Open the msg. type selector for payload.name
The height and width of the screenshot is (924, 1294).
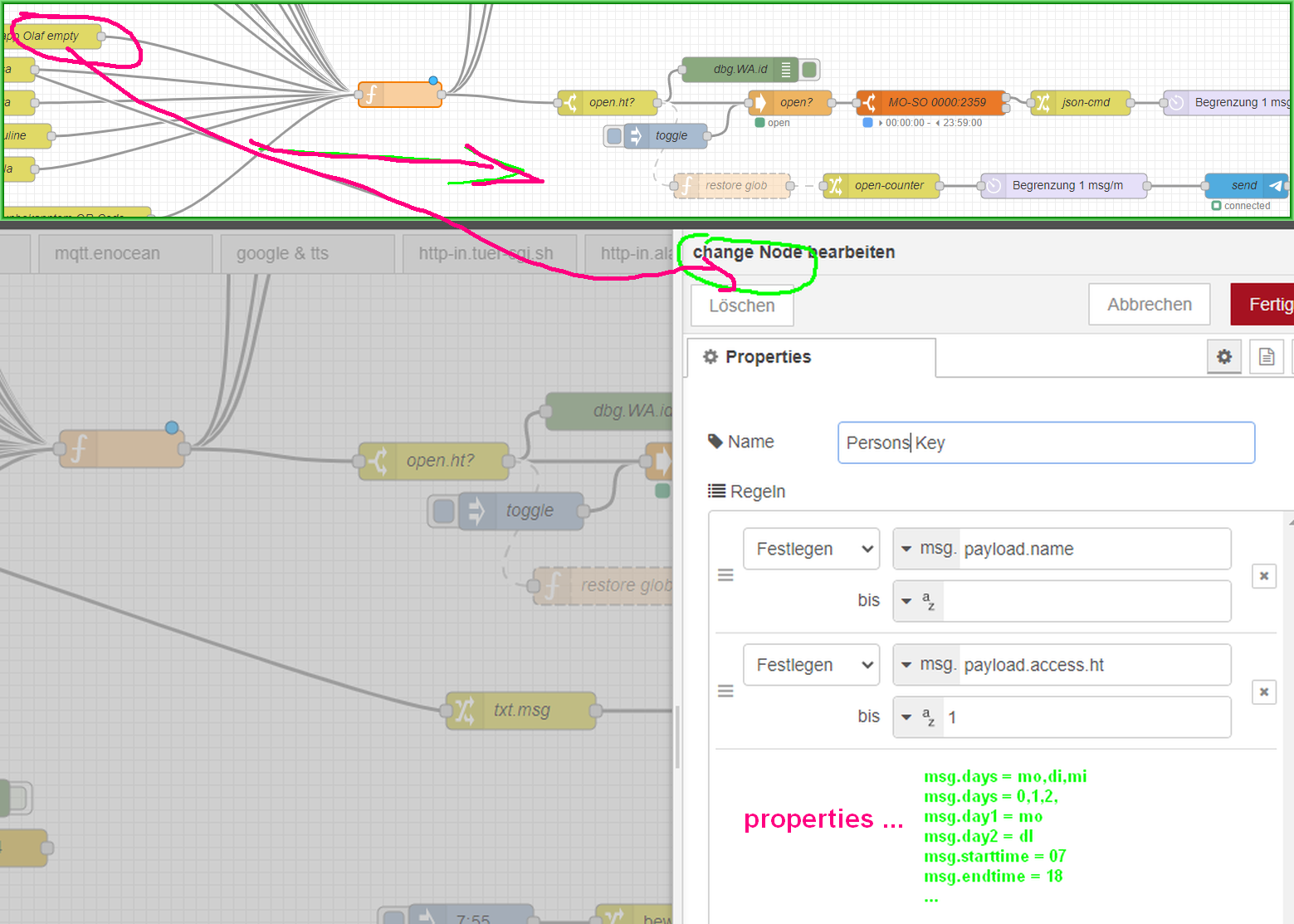click(927, 549)
